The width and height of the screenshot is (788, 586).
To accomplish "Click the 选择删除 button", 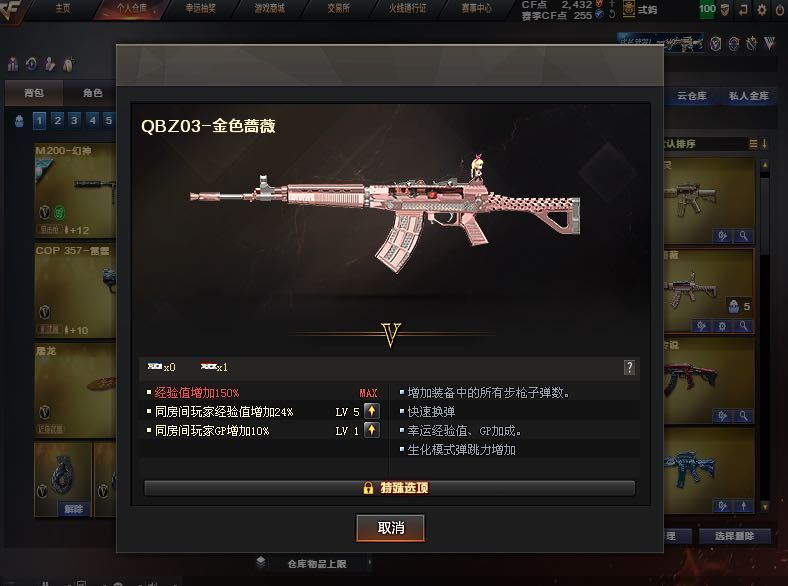I will [734, 536].
